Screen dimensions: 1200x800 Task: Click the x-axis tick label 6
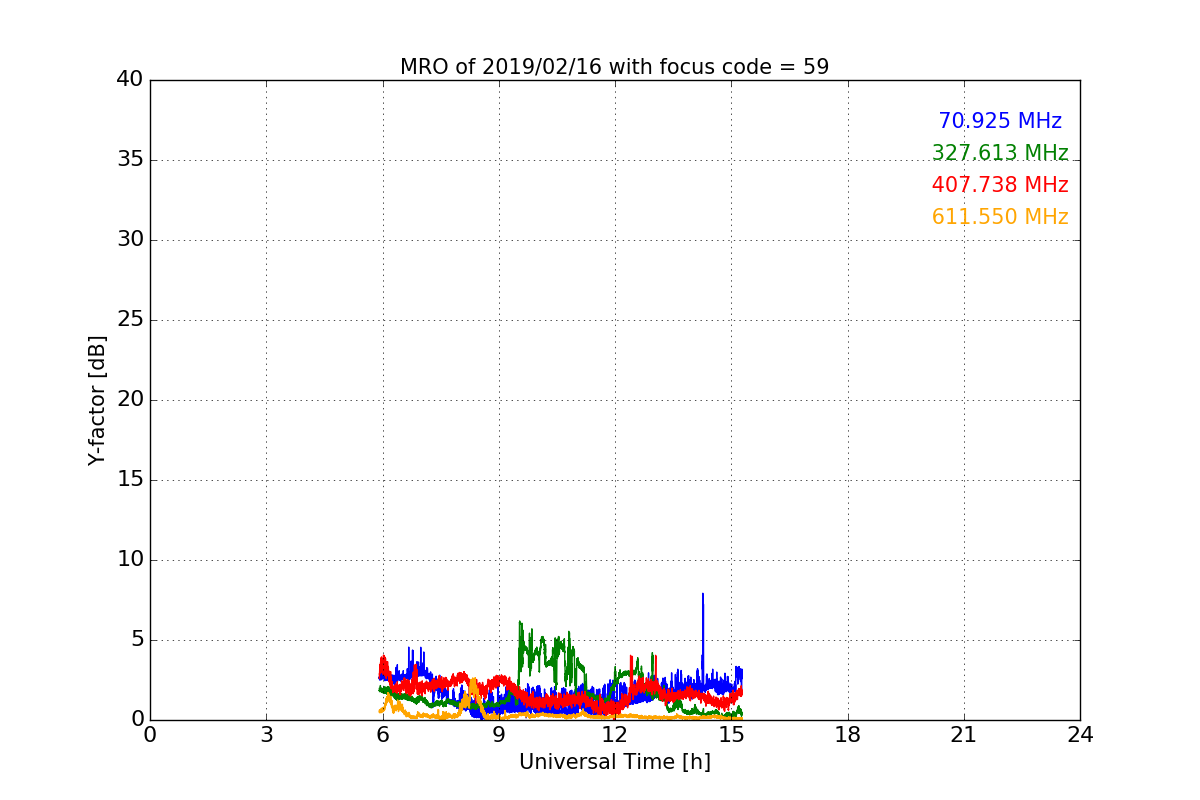[x=383, y=736]
